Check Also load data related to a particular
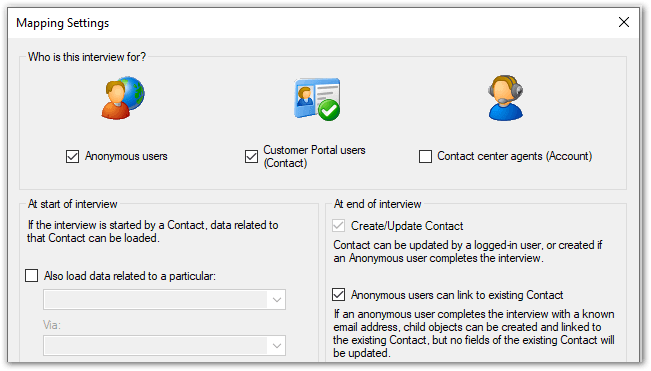Image resolution: width=651 pixels, height=371 pixels. [32, 276]
